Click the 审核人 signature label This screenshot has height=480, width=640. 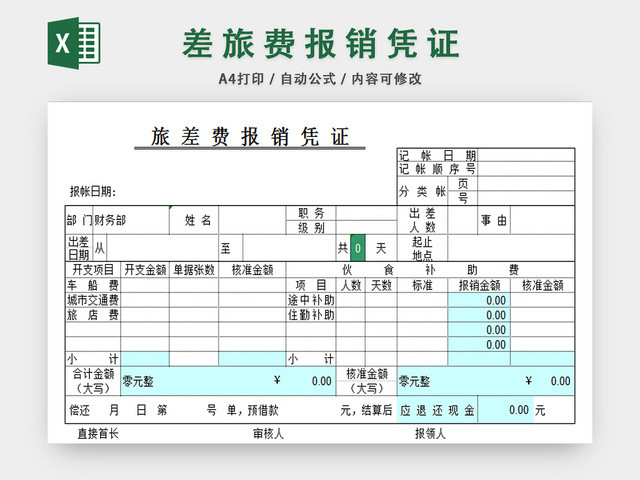pyautogui.click(x=268, y=433)
